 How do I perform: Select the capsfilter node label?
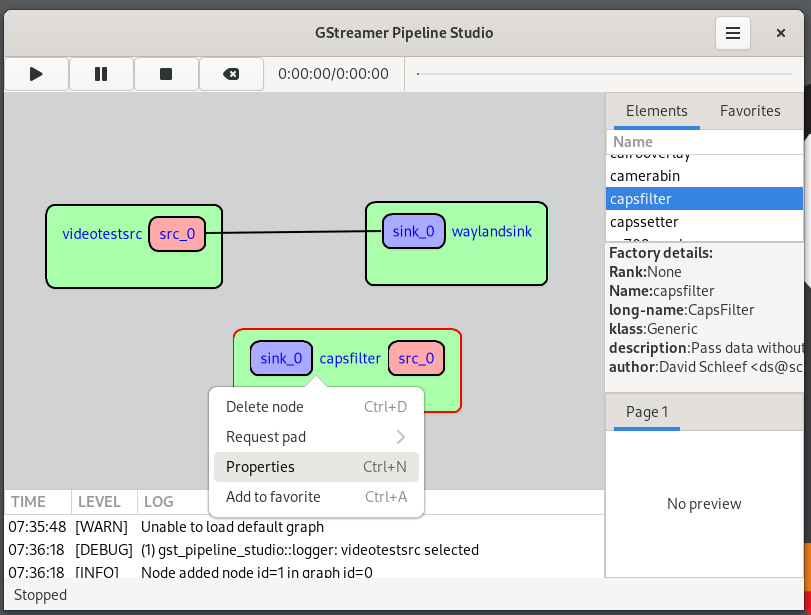click(x=350, y=358)
